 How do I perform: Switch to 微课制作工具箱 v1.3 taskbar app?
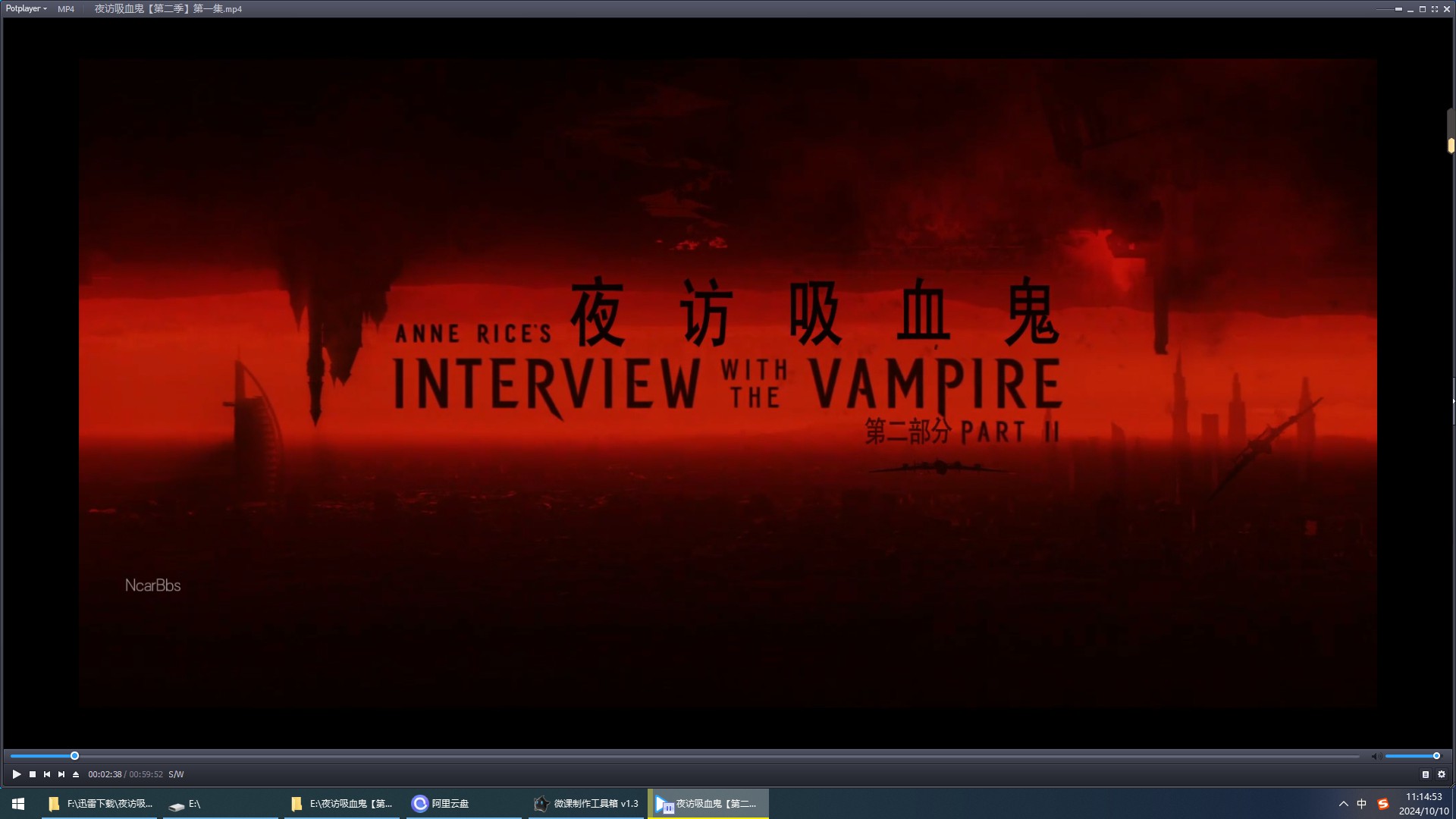pyautogui.click(x=586, y=804)
